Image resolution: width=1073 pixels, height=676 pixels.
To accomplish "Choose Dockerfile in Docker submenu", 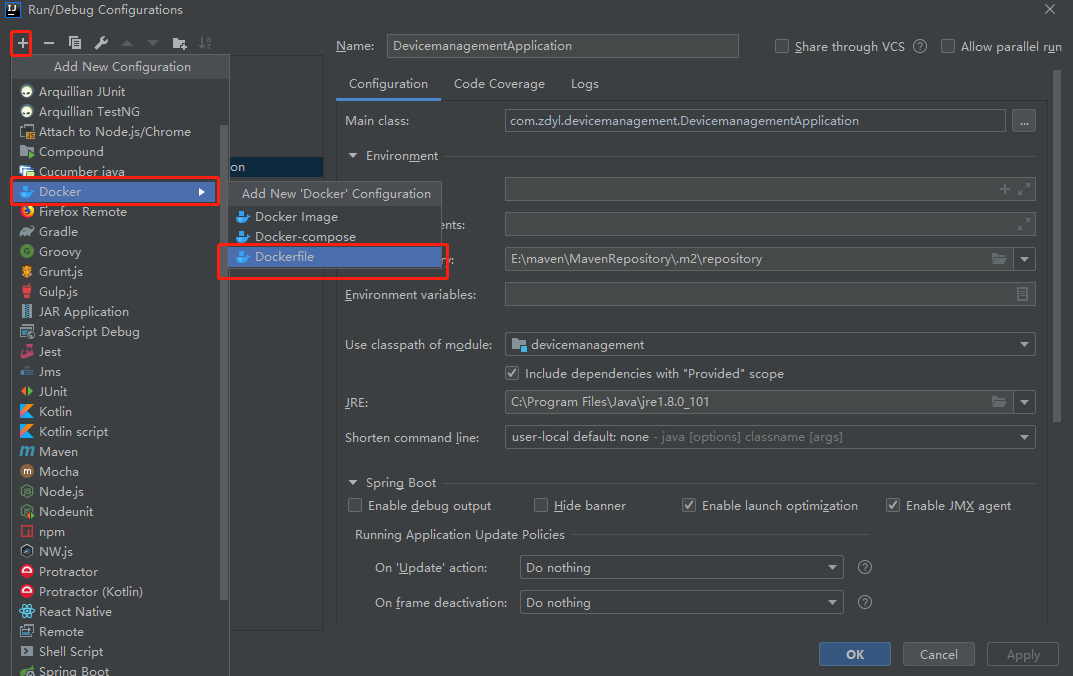I will click(335, 257).
